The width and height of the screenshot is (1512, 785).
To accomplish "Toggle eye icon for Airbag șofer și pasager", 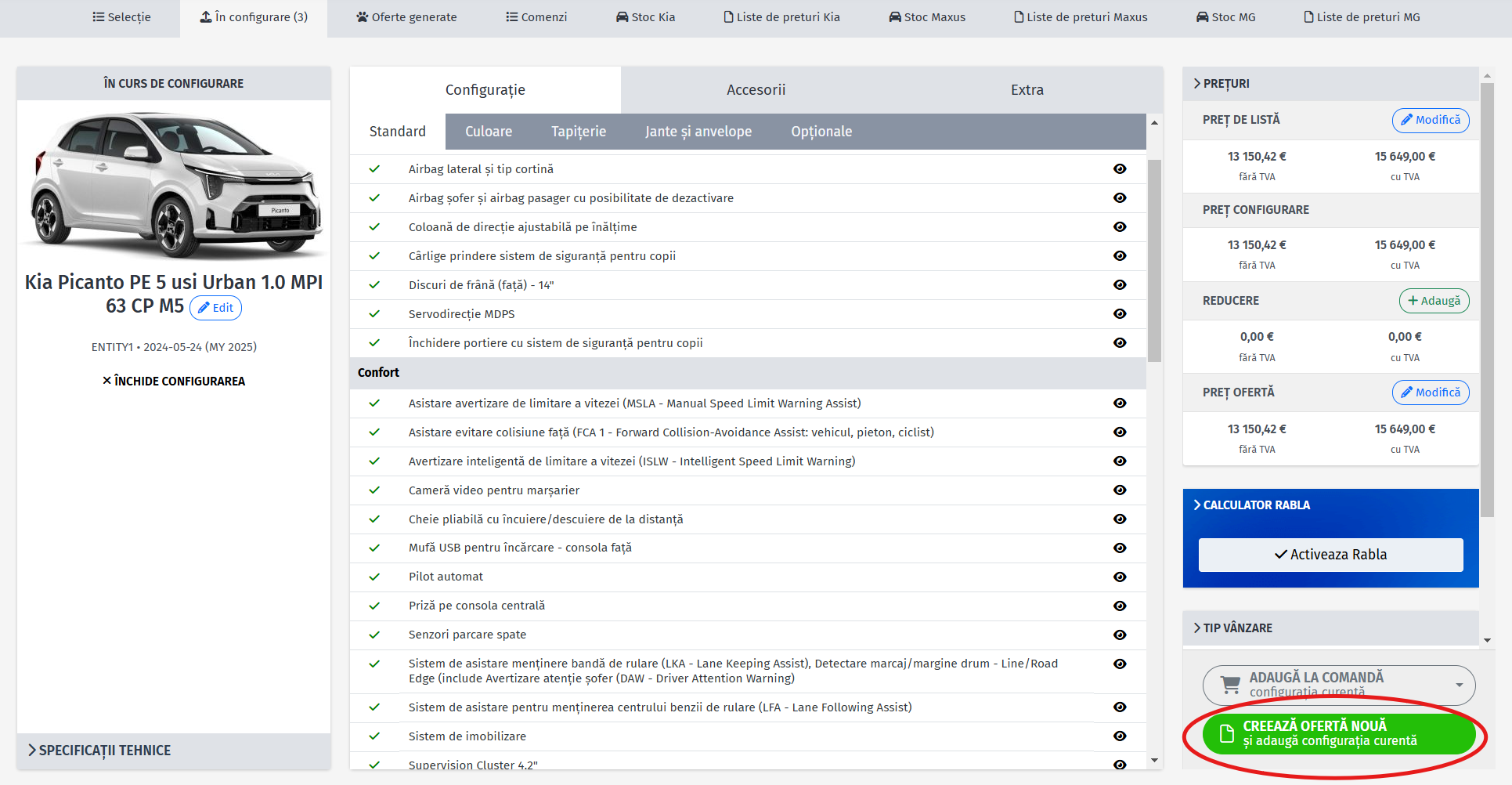I will [1120, 198].
